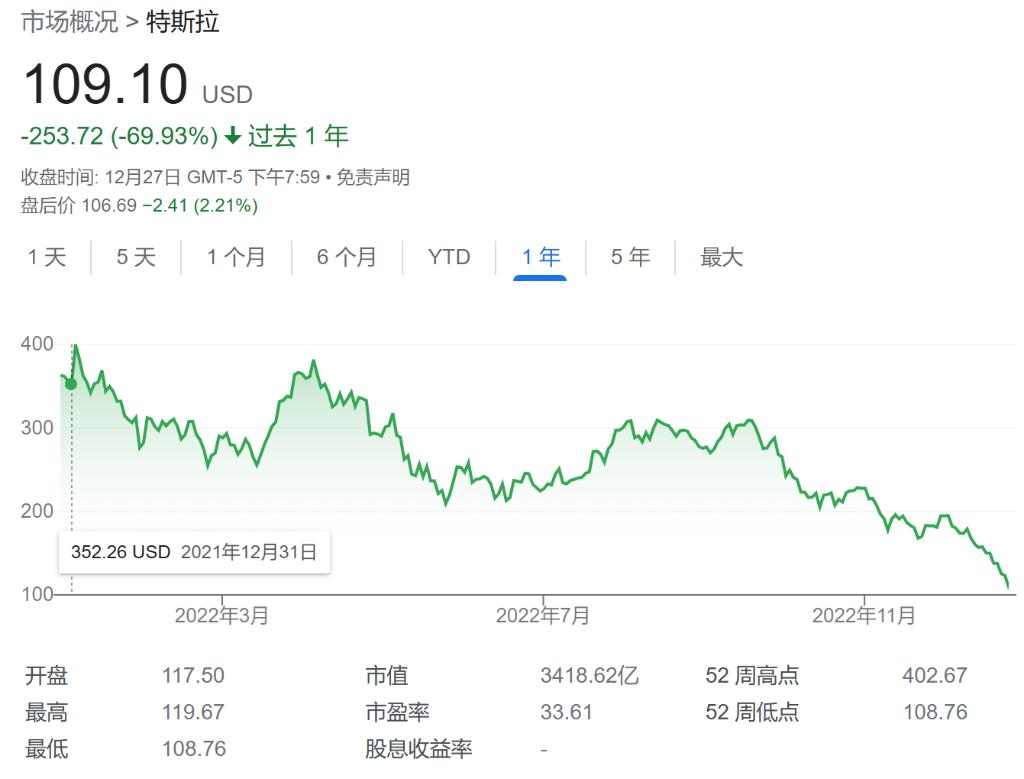
Task: Switch to the YTD chart view
Action: [448, 257]
